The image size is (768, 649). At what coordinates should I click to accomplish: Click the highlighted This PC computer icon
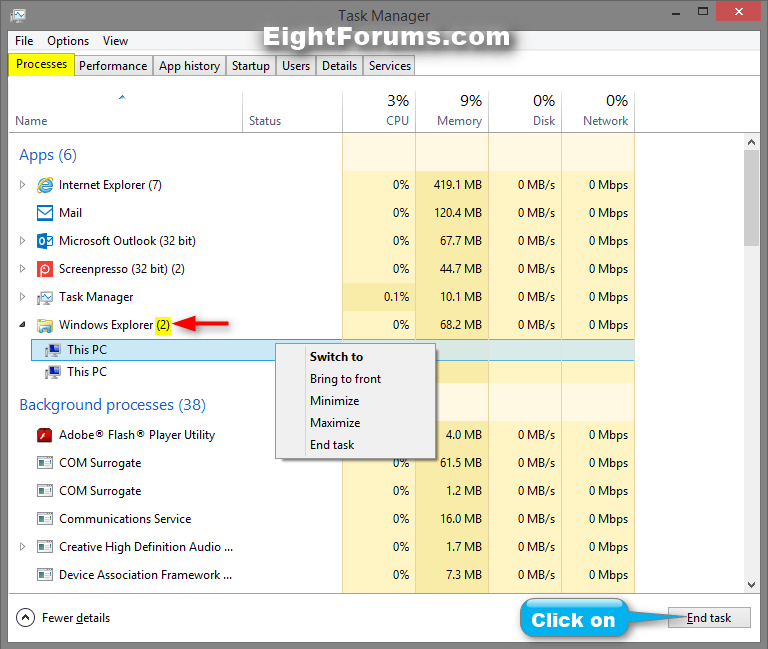(x=53, y=350)
